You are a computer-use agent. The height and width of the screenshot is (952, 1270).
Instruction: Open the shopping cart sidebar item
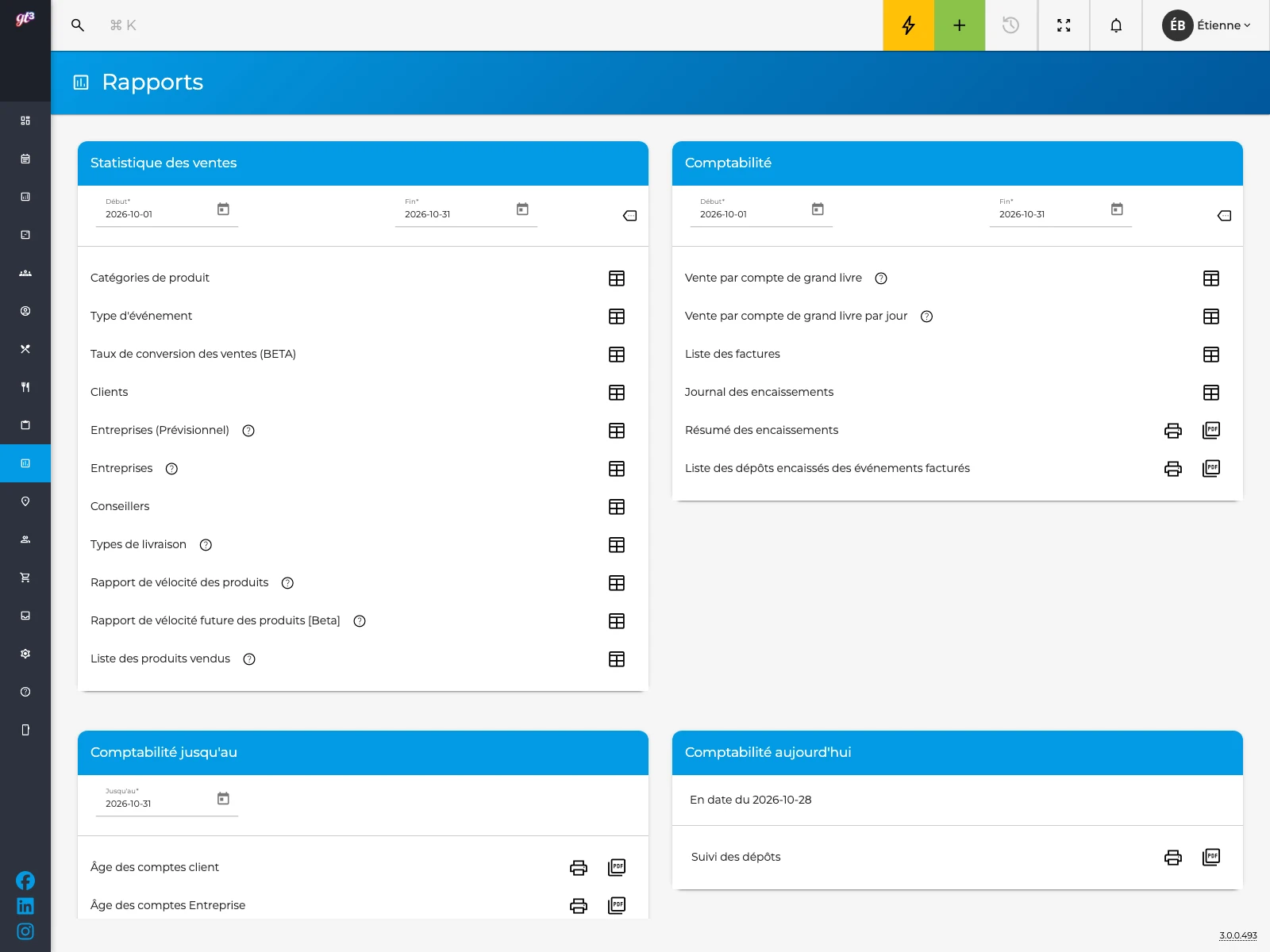coord(25,578)
